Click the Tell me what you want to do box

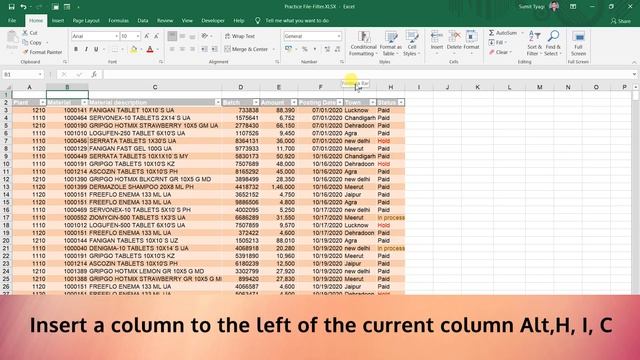297,20
